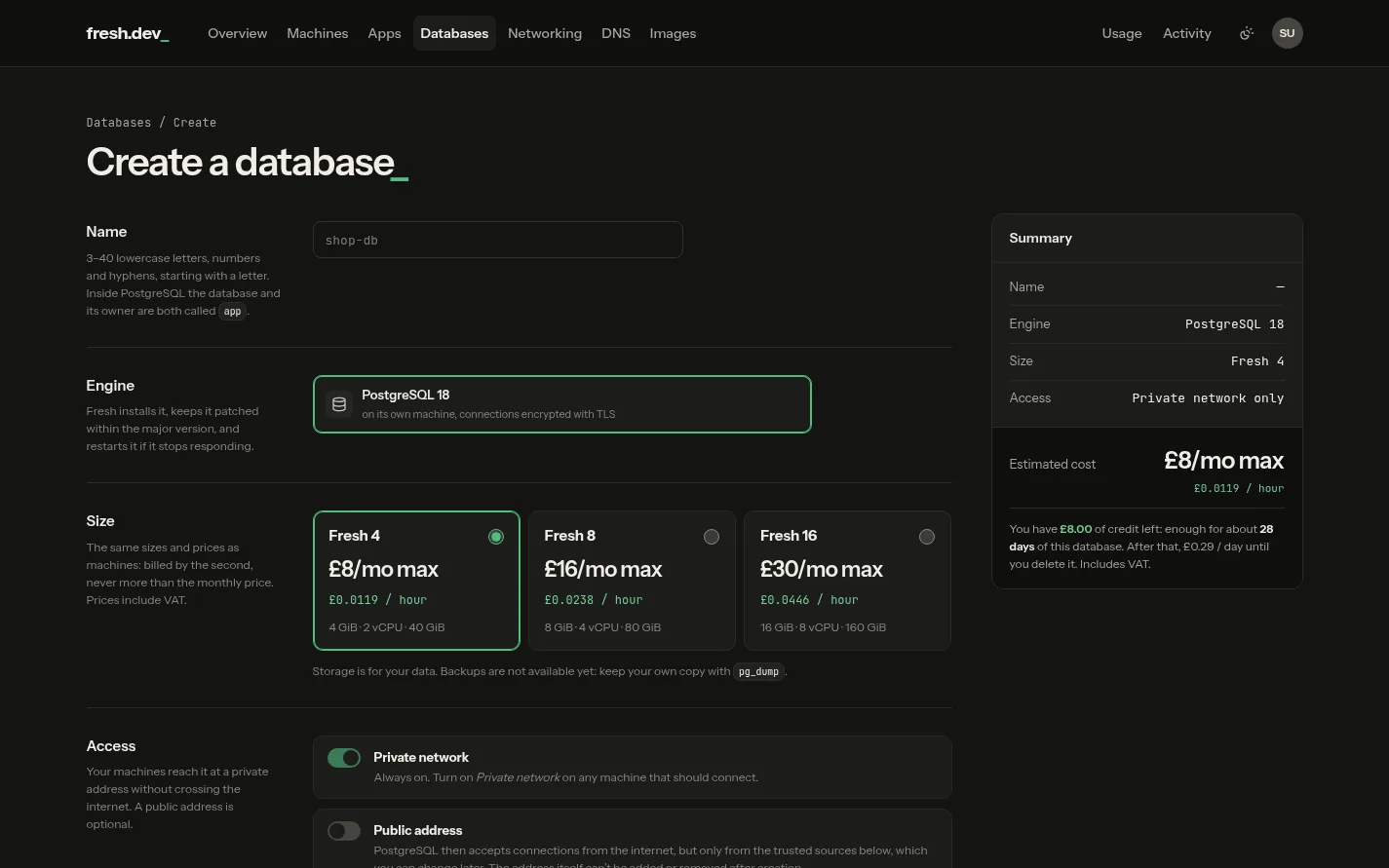This screenshot has height=868, width=1389.
Task: Open the Apps section
Action: click(x=384, y=33)
